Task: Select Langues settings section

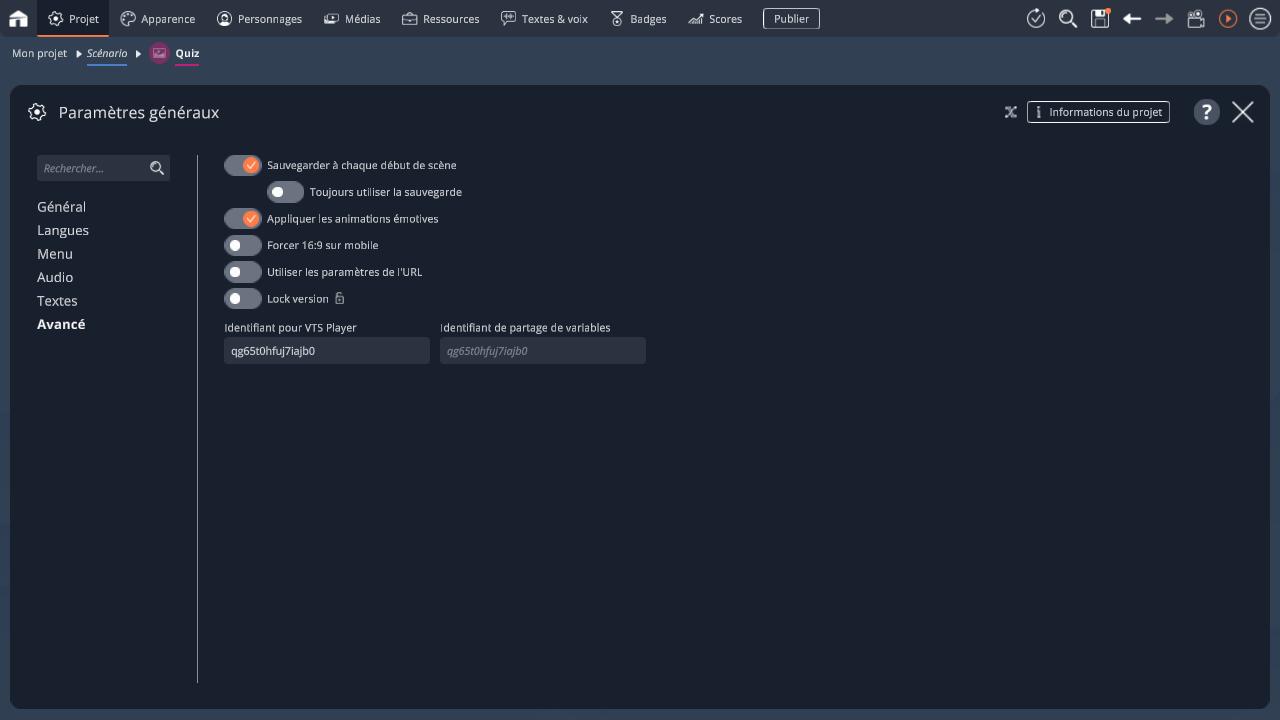Action: click(x=63, y=230)
